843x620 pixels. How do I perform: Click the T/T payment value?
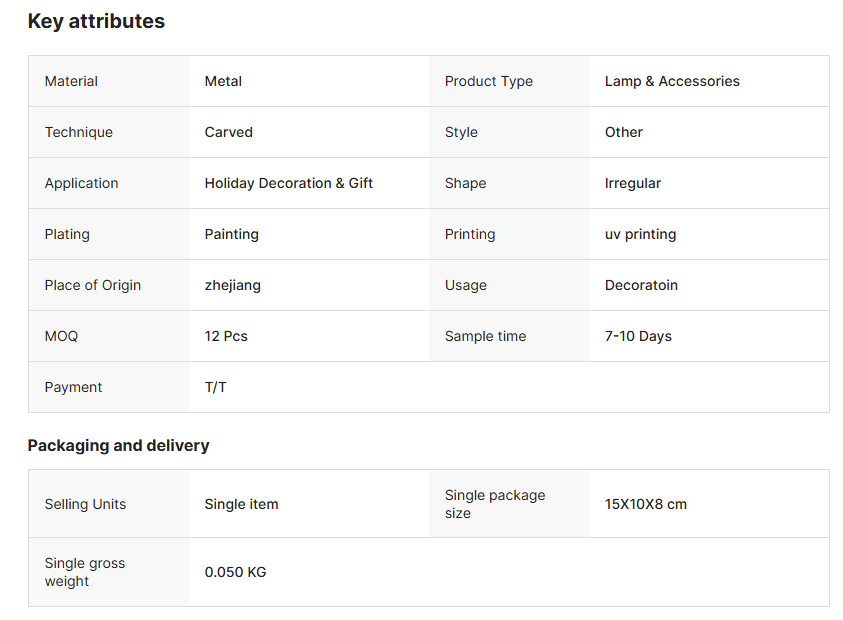(215, 387)
